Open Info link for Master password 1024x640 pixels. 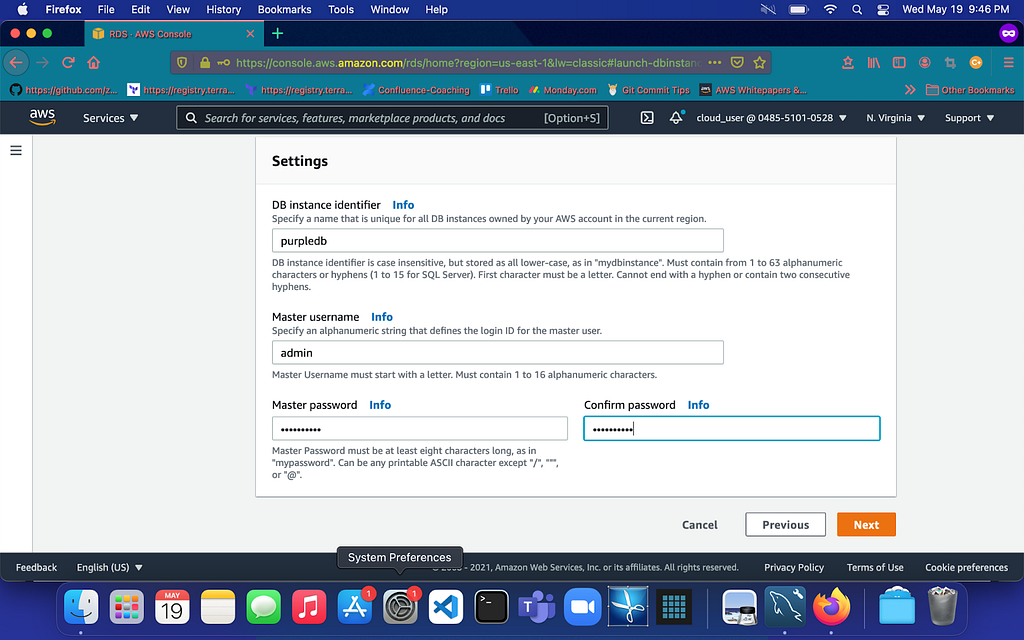click(380, 405)
